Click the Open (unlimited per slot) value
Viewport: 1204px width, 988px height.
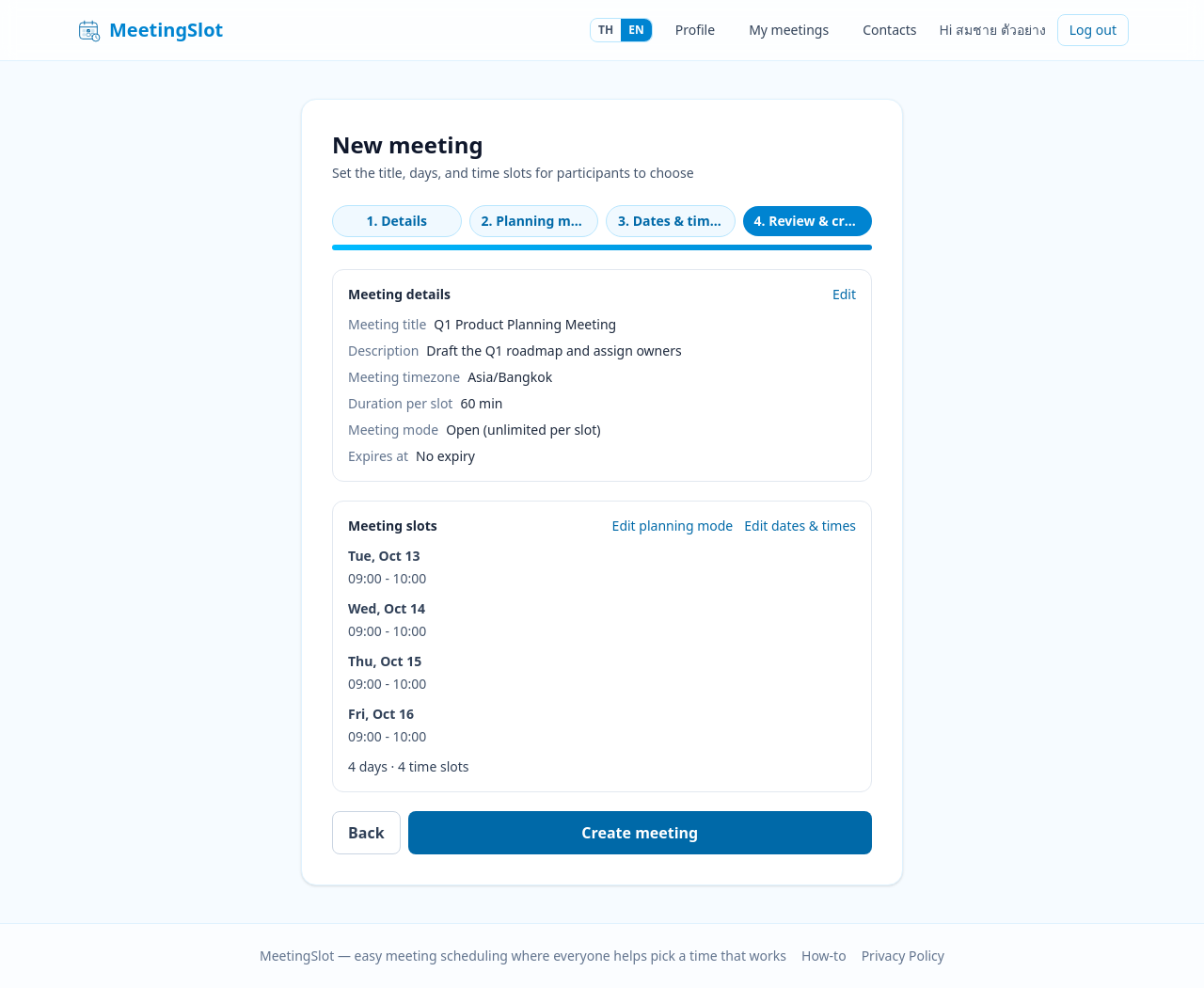tap(523, 430)
